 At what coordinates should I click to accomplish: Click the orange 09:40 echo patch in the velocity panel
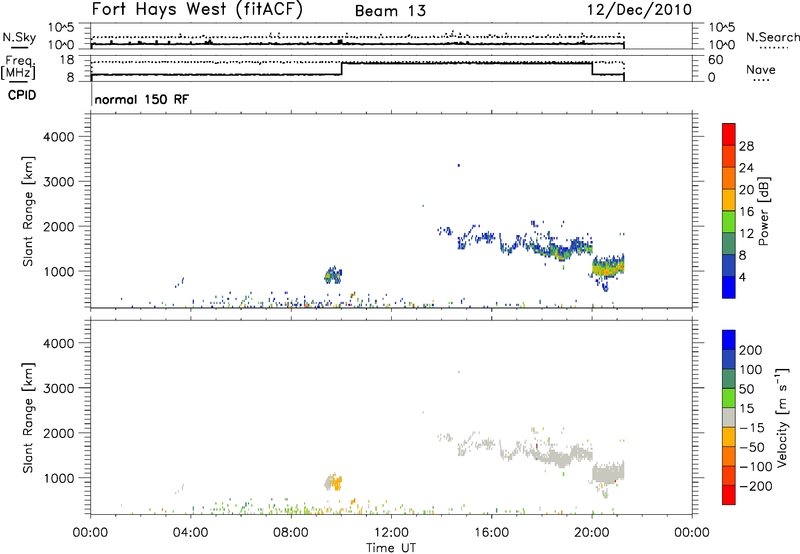coord(335,482)
